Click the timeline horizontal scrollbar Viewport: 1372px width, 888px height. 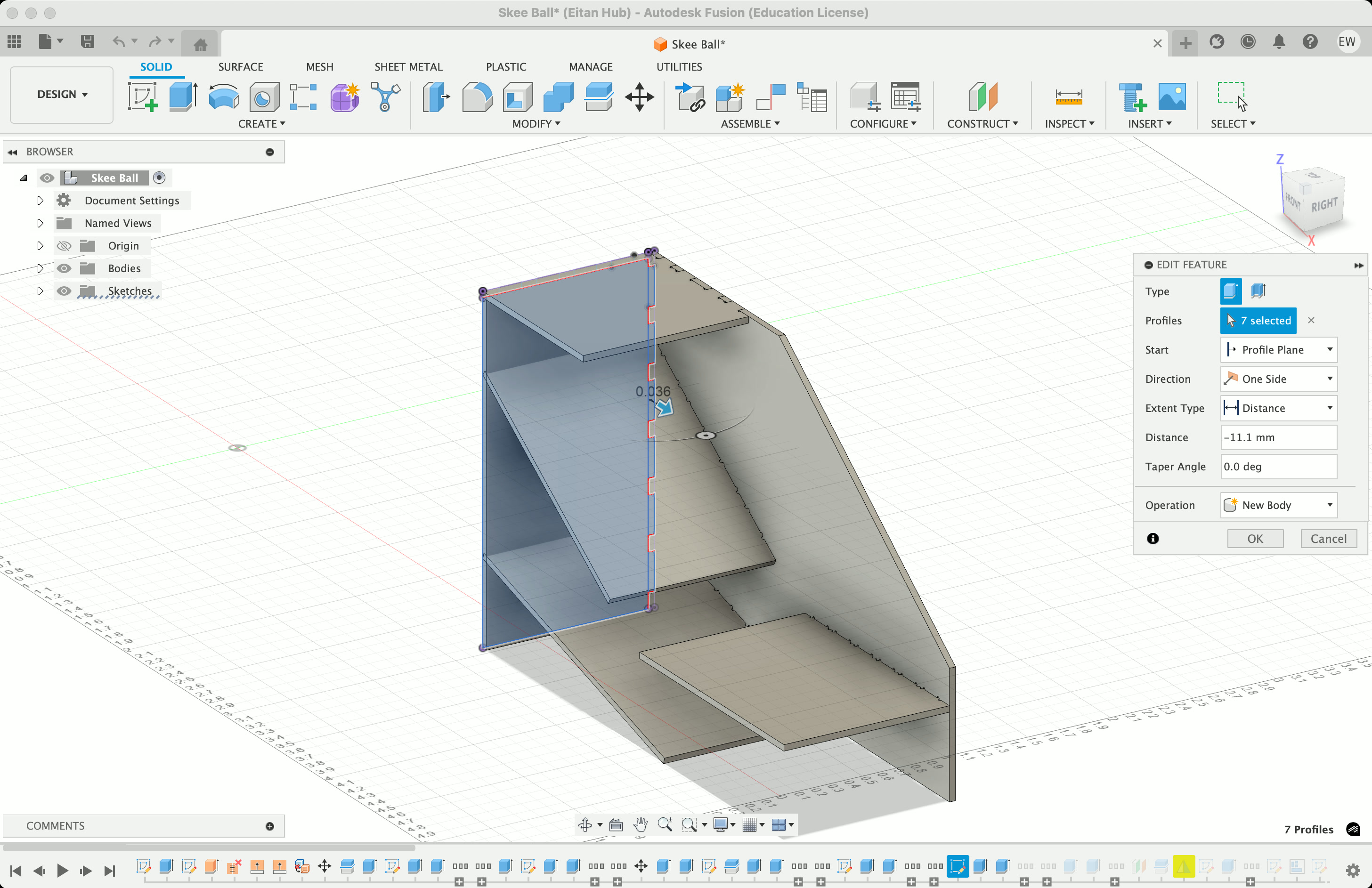point(208,848)
